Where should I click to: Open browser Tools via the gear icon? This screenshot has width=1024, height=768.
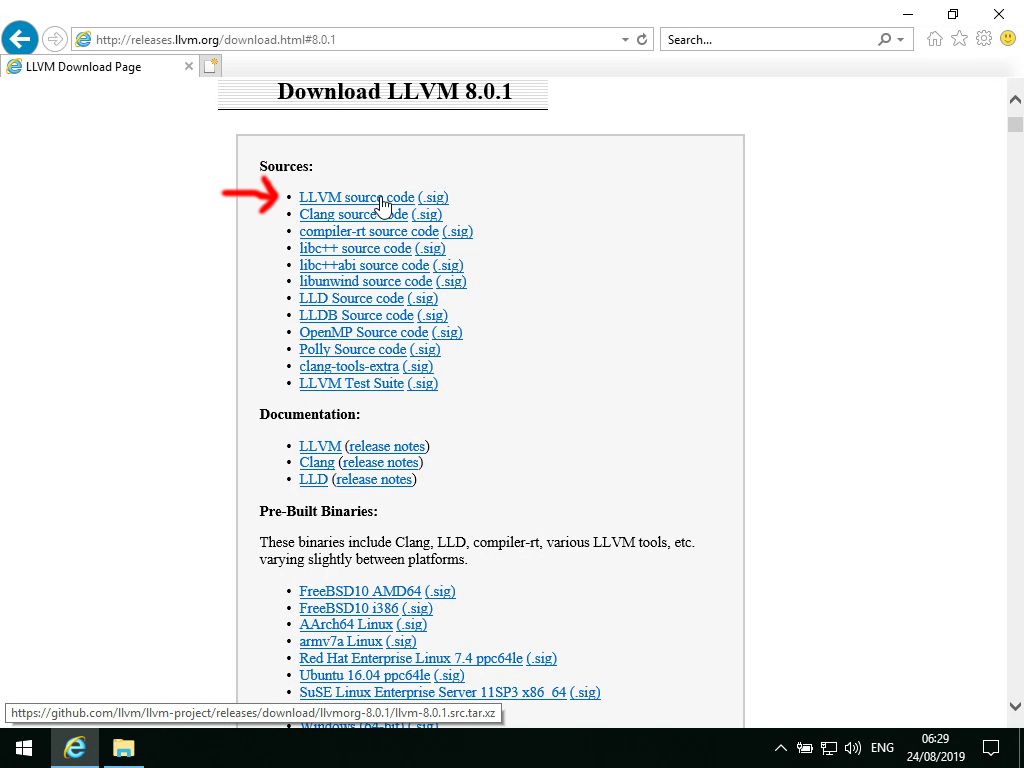pyautogui.click(x=983, y=38)
